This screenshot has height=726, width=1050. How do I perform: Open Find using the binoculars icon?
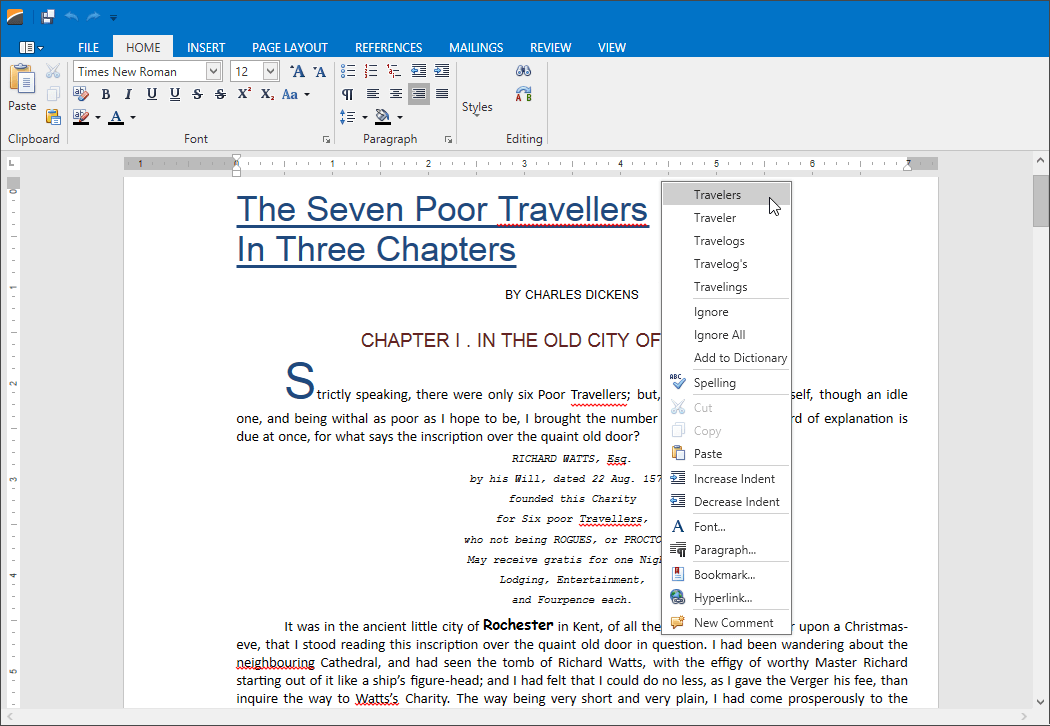coord(523,70)
